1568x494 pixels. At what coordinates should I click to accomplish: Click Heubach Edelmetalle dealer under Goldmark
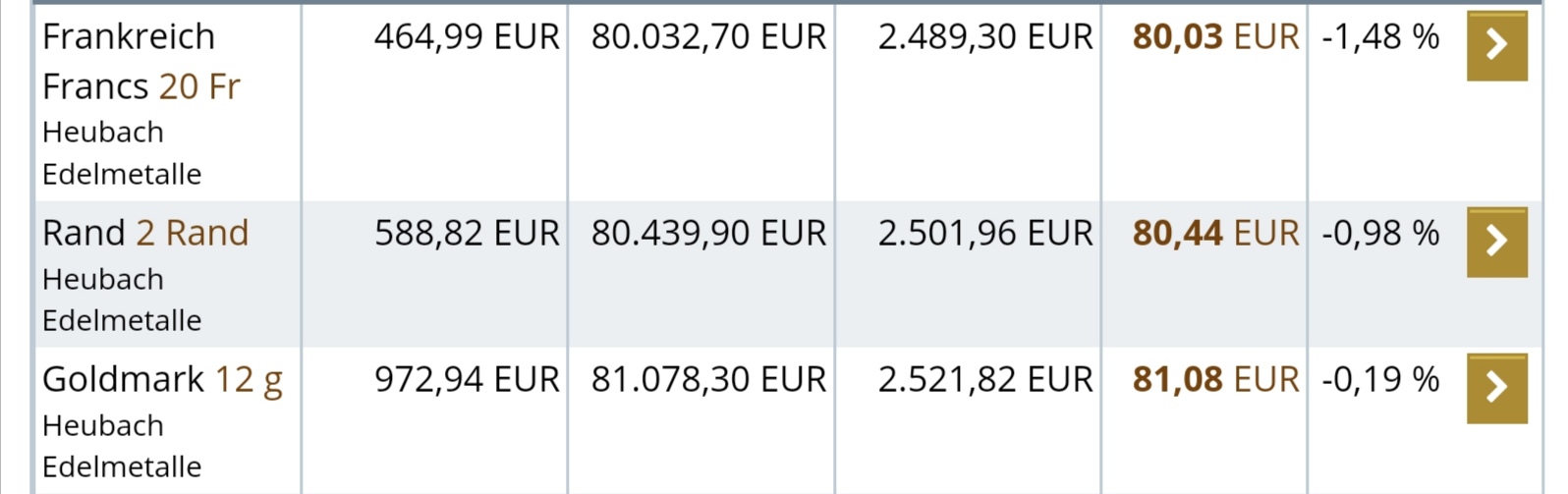[122, 446]
